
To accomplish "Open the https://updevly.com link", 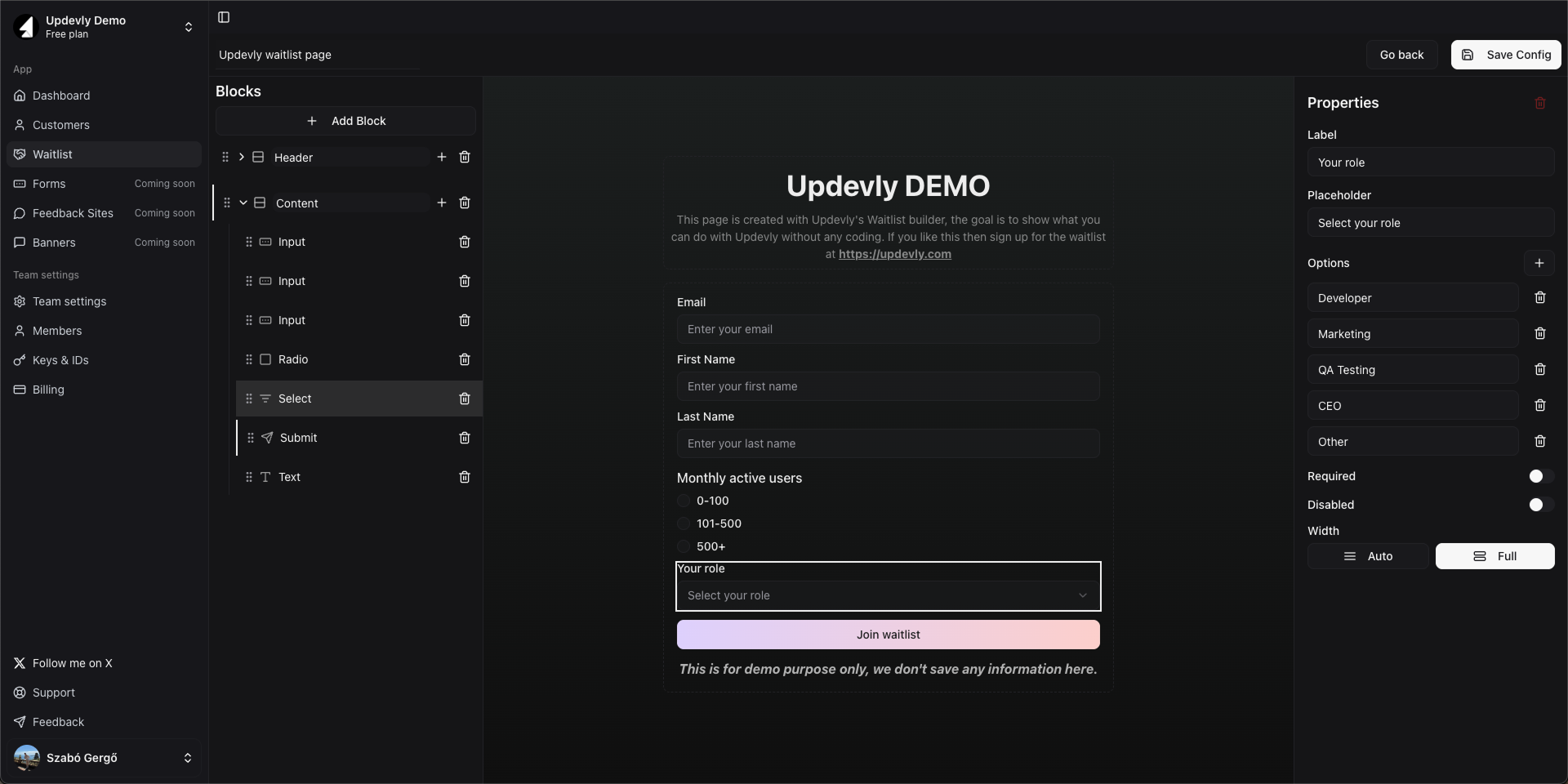I will [x=894, y=254].
